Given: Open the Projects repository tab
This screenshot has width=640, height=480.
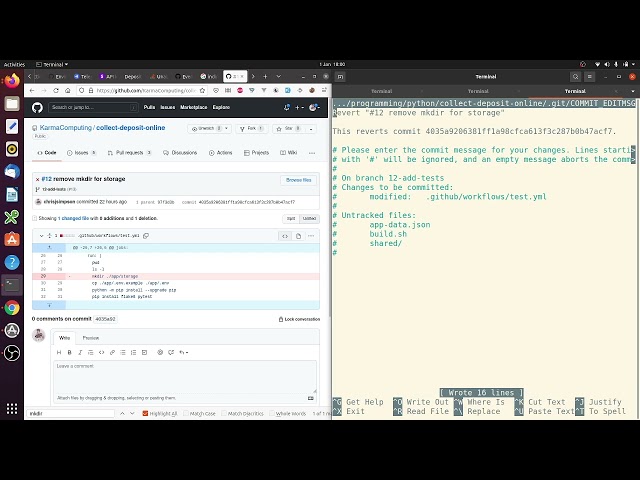Looking at the screenshot, I should pyautogui.click(x=256, y=153).
